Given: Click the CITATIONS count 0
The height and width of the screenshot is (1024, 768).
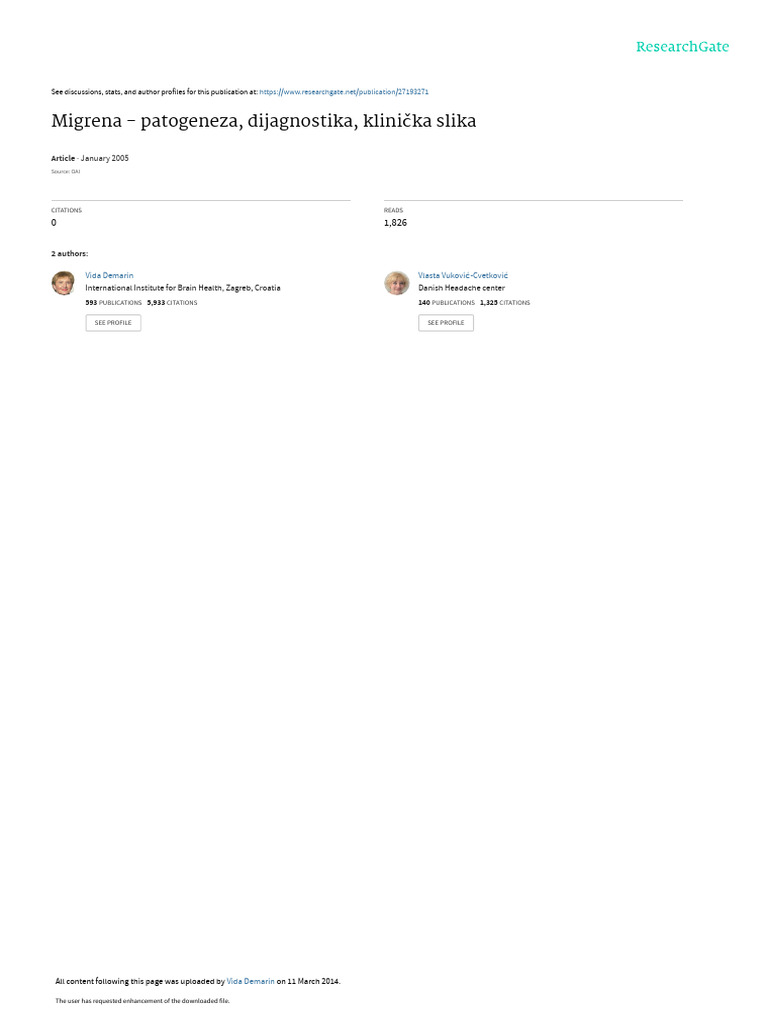Looking at the screenshot, I should click(54, 223).
